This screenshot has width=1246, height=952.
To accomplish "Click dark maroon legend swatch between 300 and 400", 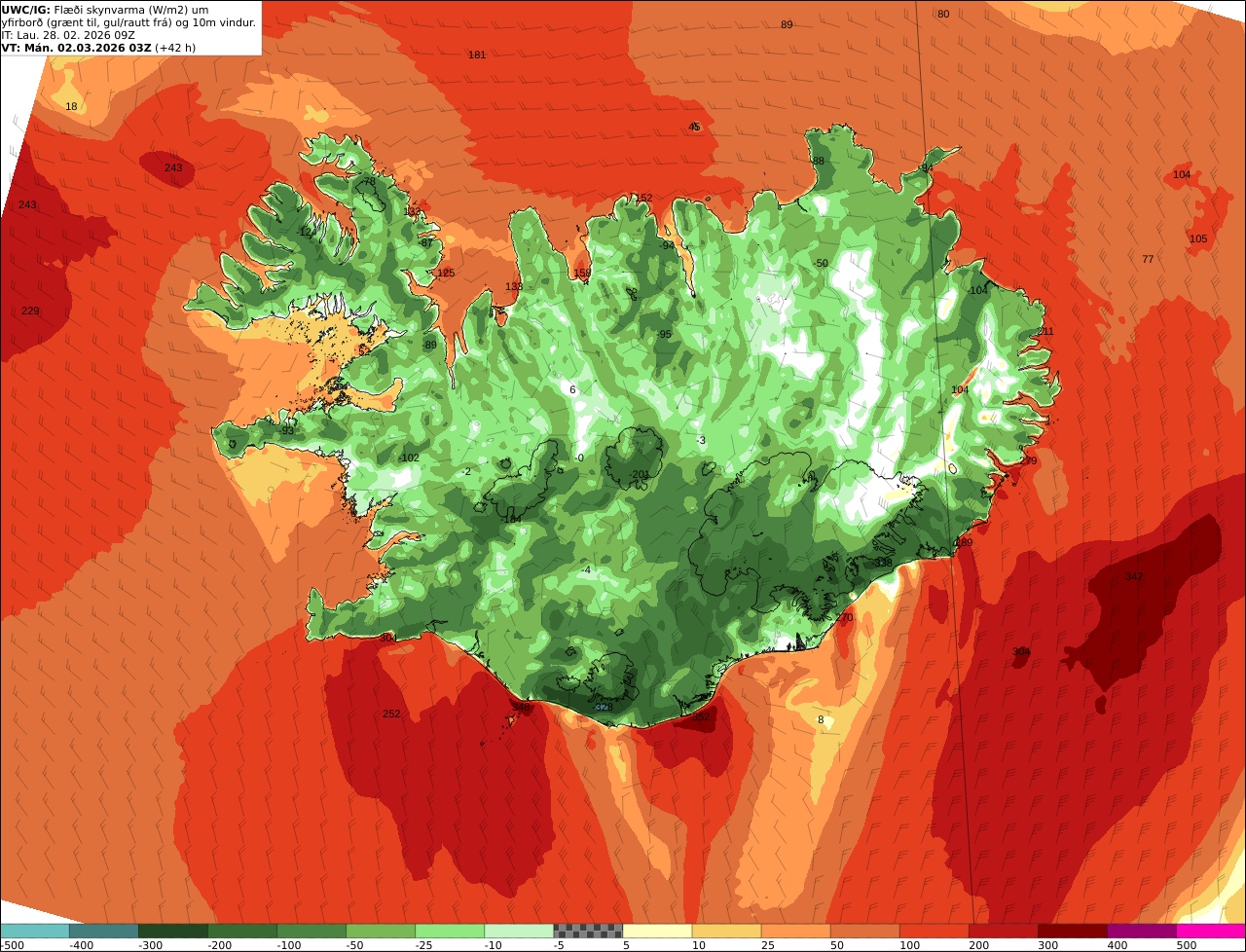I will pyautogui.click(x=1071, y=931).
